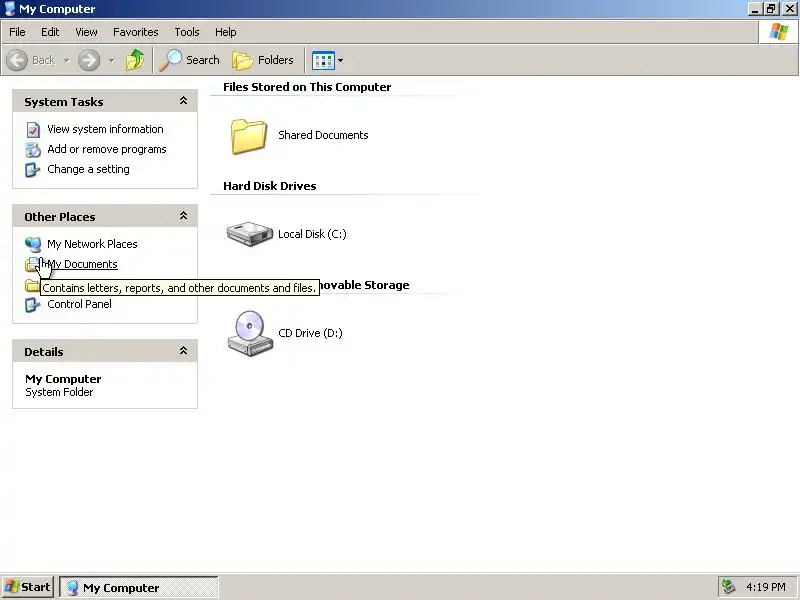Image resolution: width=800 pixels, height=600 pixels.
Task: Click the Other Places header title
Action: (60, 217)
